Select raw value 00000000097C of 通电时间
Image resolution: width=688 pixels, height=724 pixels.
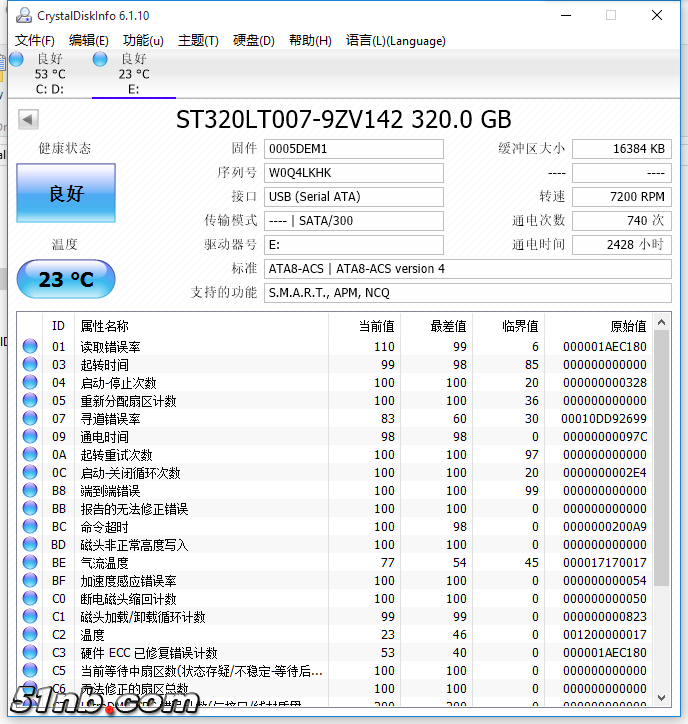(605, 437)
